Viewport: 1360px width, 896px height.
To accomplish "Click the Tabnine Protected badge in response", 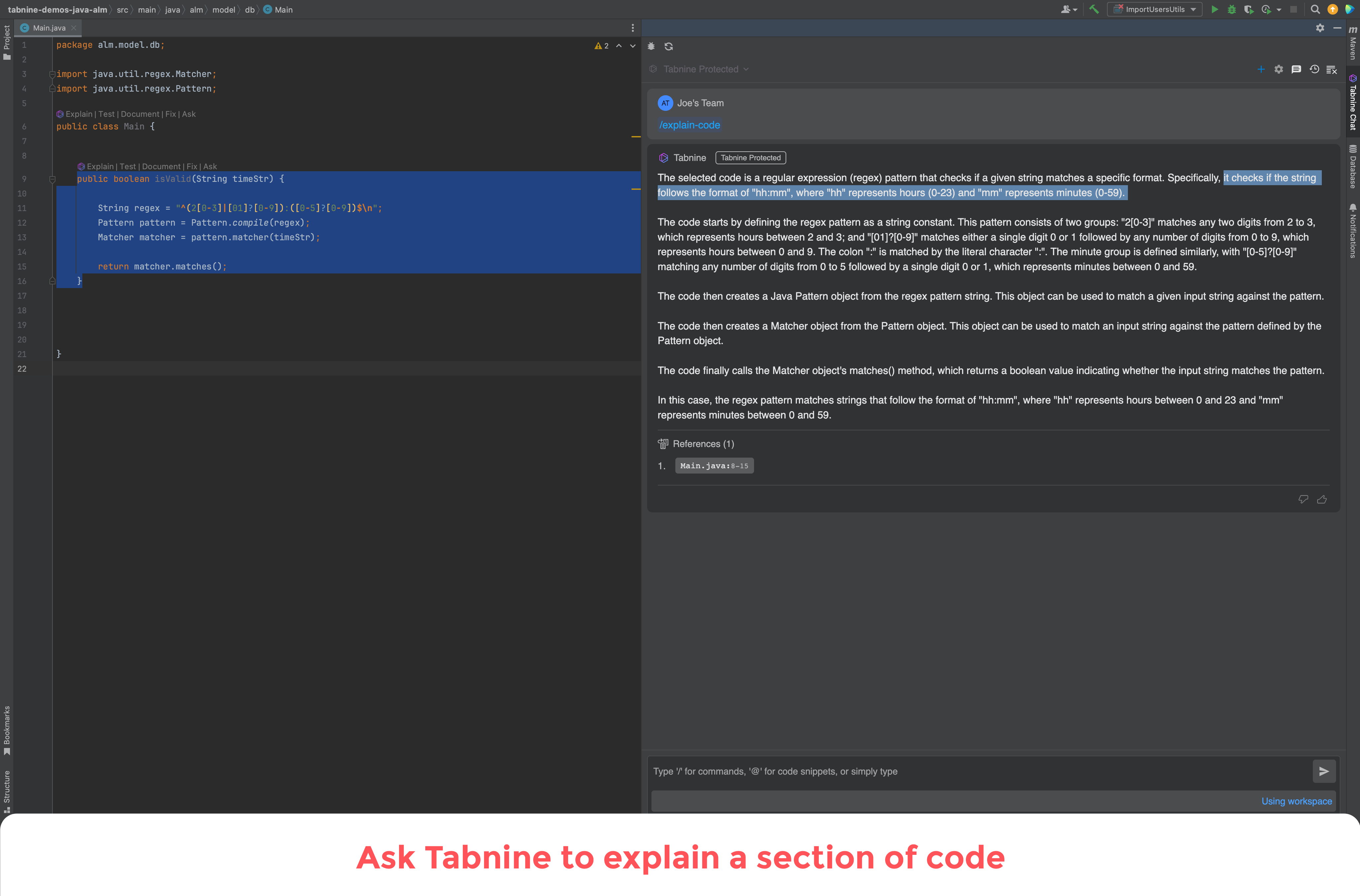I will click(751, 158).
